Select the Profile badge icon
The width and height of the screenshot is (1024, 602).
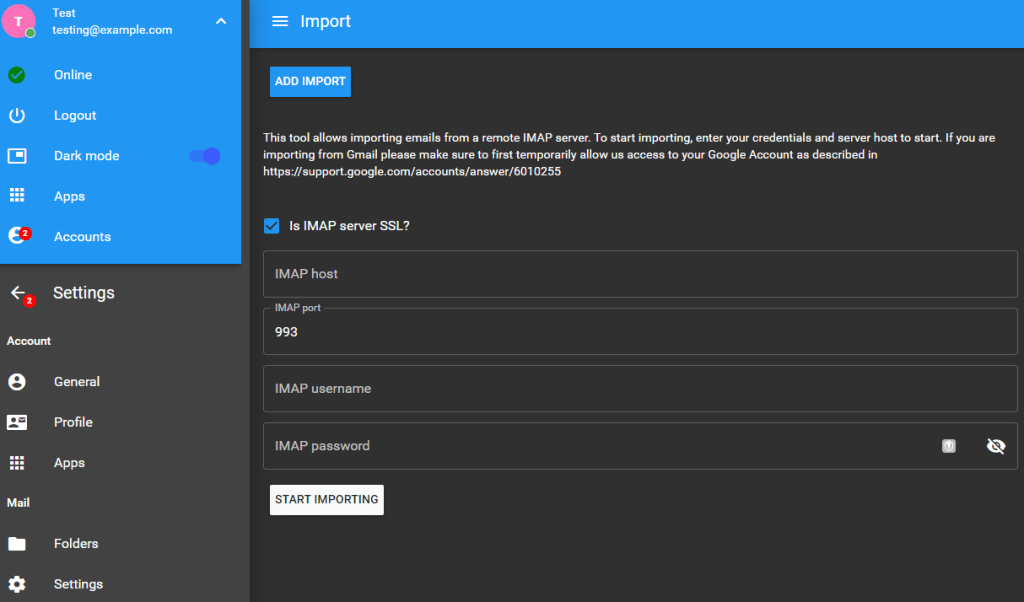[16, 422]
